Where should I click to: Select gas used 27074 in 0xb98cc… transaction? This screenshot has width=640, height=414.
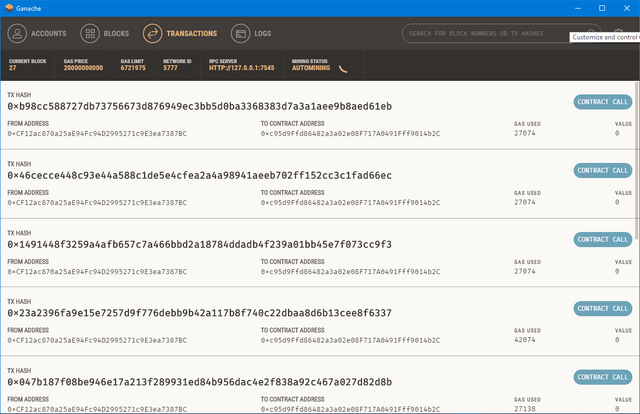coord(525,133)
